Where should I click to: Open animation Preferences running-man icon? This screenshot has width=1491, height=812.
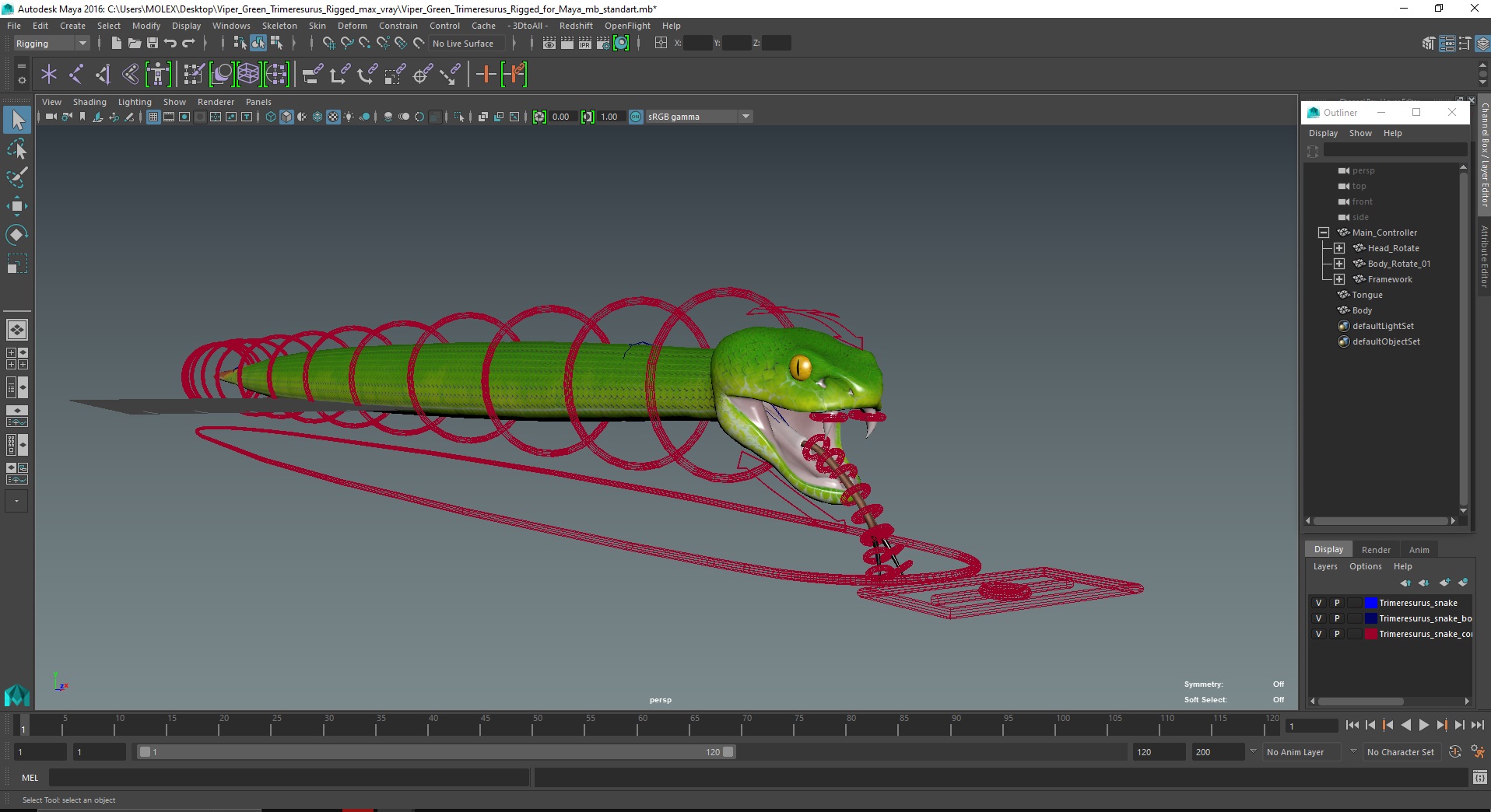(x=1477, y=752)
